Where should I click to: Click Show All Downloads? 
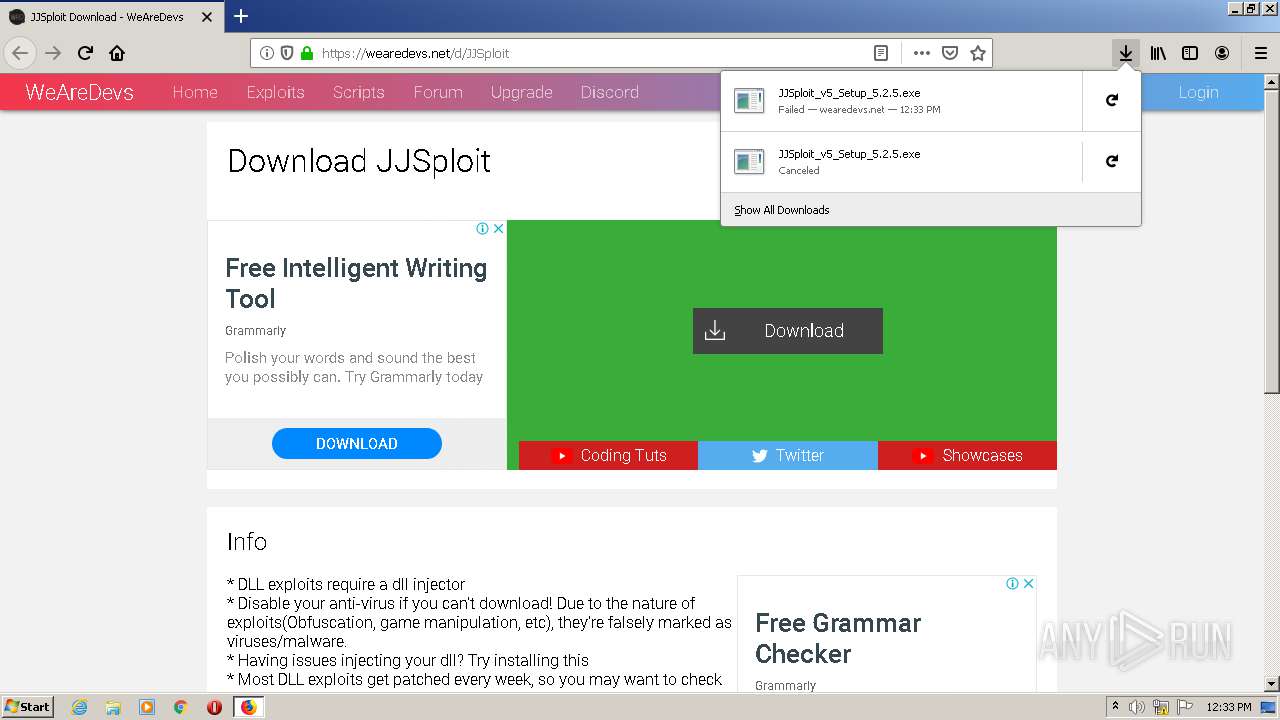coord(782,210)
